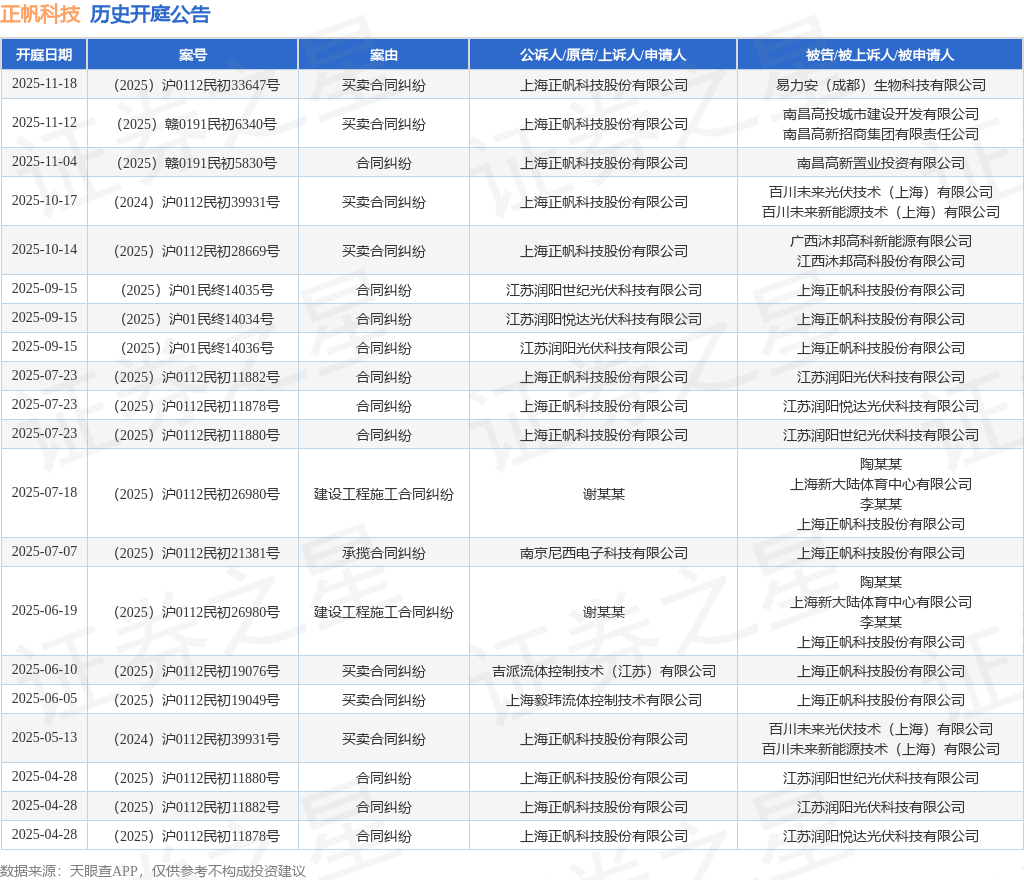Image resolution: width=1024 pixels, height=880 pixels.
Task: Select the 被告/被上诉人/被申请人 column header
Action: [880, 55]
